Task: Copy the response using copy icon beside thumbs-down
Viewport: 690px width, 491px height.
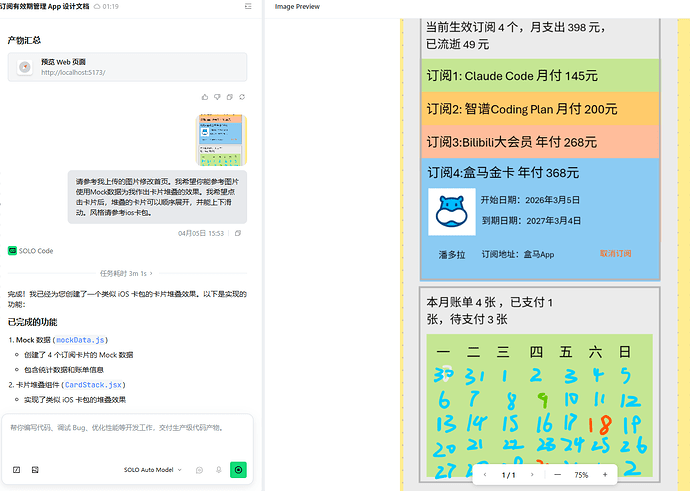Action: point(229,97)
